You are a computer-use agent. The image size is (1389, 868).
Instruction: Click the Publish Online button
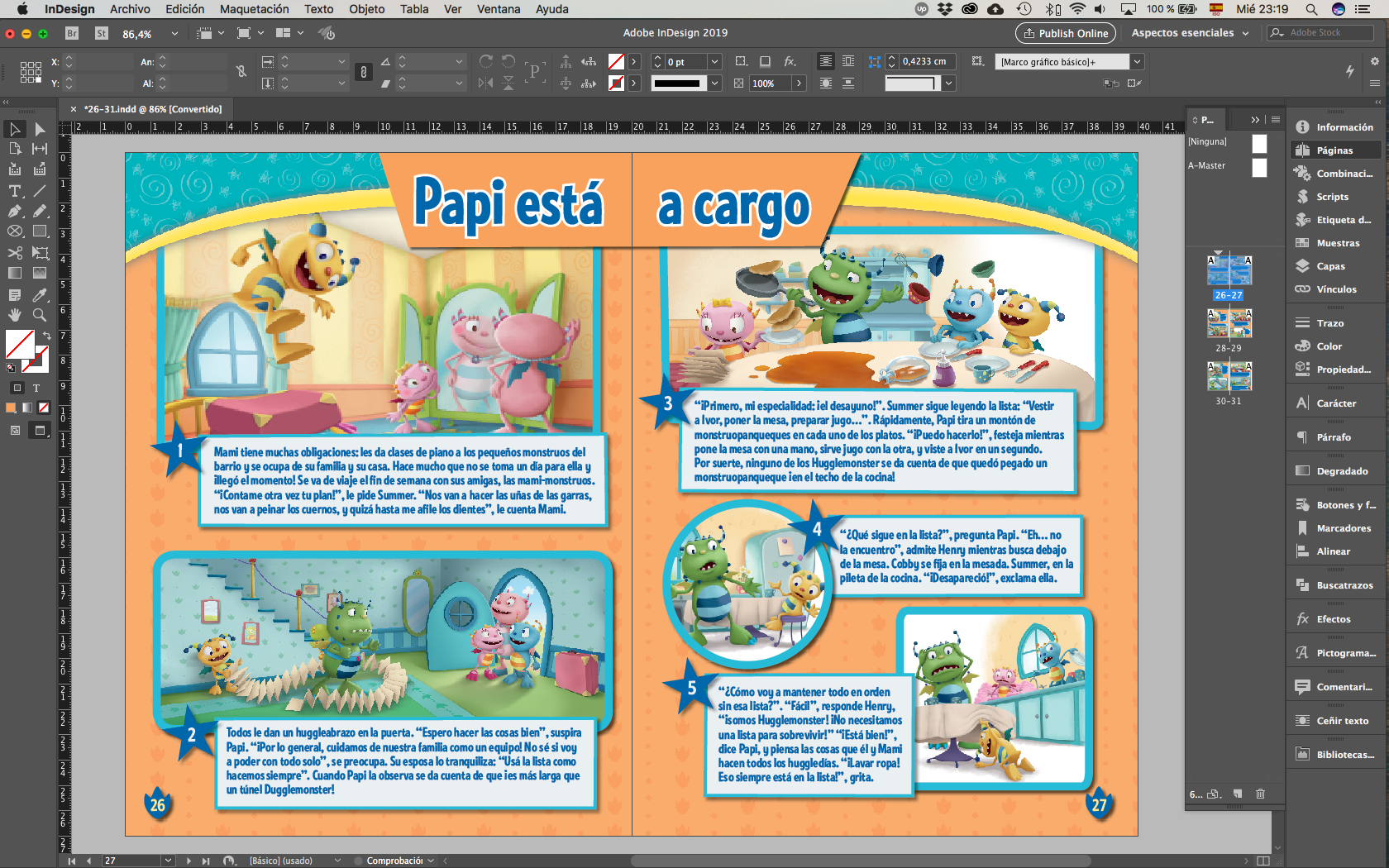(1066, 33)
